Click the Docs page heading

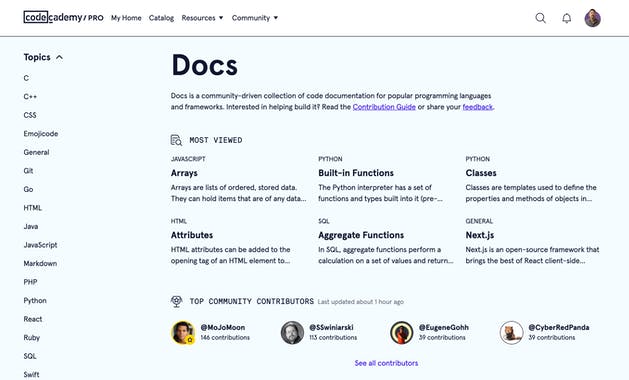205,65
